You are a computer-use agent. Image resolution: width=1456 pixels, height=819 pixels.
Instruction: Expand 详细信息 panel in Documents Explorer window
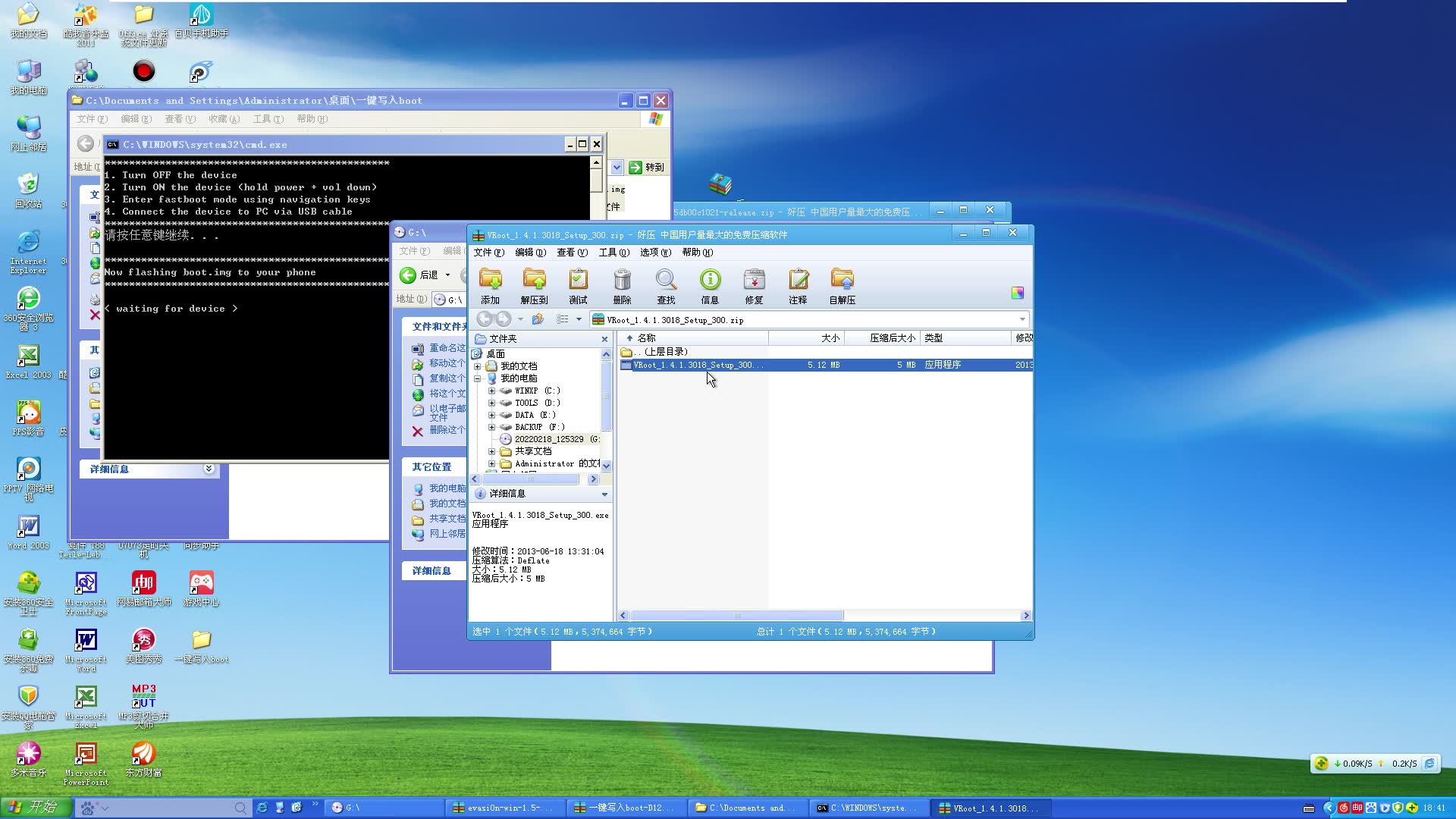[209, 469]
